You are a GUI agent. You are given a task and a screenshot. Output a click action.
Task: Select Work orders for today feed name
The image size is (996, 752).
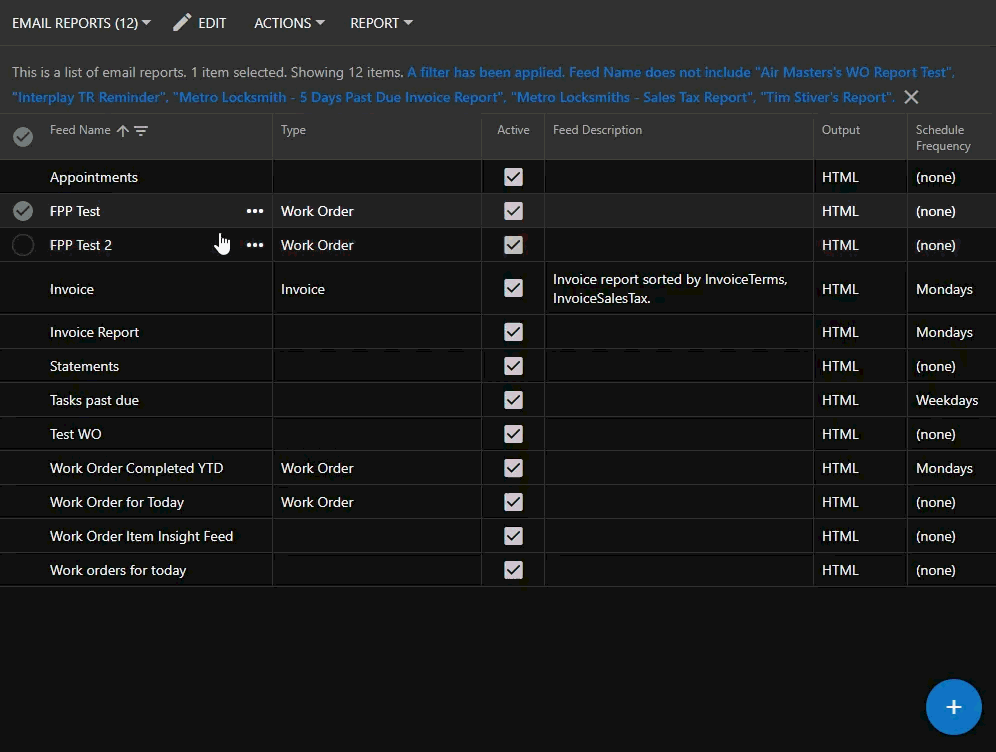click(118, 570)
